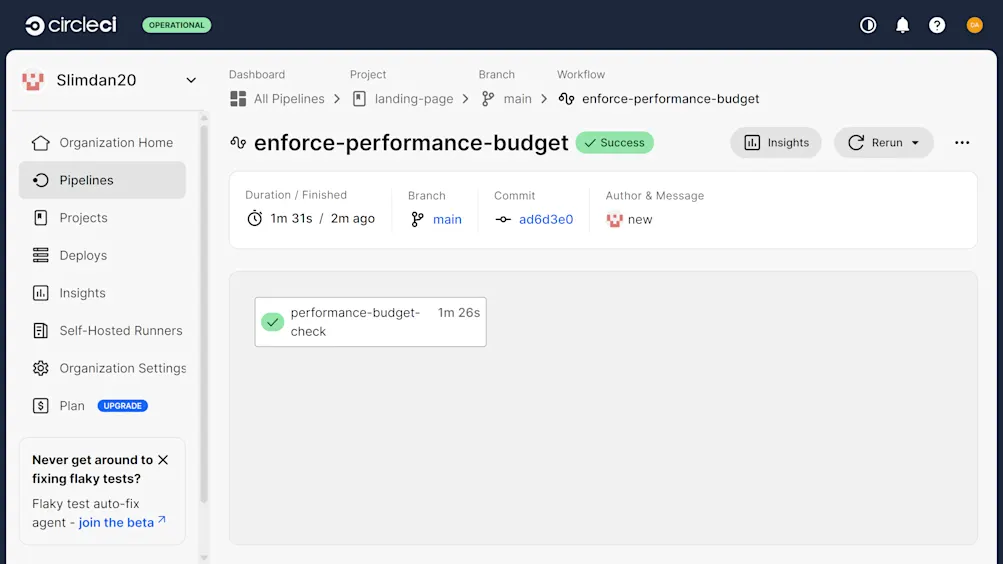Click the "2m ago" finished text

coord(352,219)
